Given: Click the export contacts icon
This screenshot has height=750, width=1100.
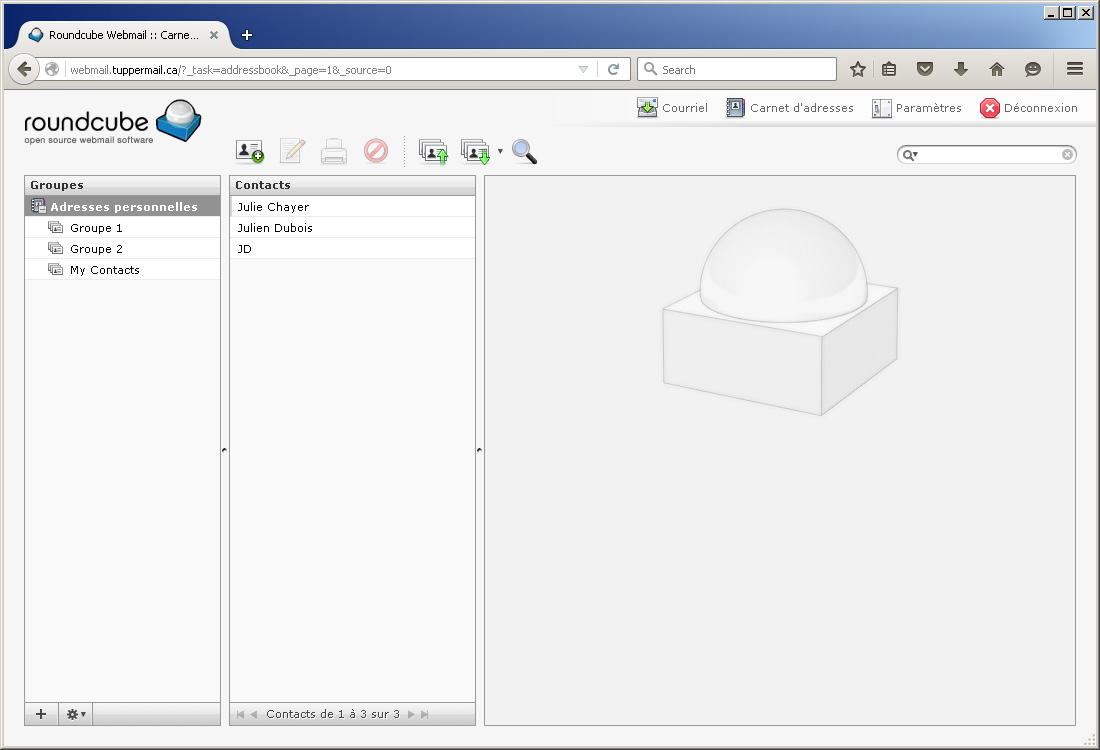Looking at the screenshot, I should point(475,151).
